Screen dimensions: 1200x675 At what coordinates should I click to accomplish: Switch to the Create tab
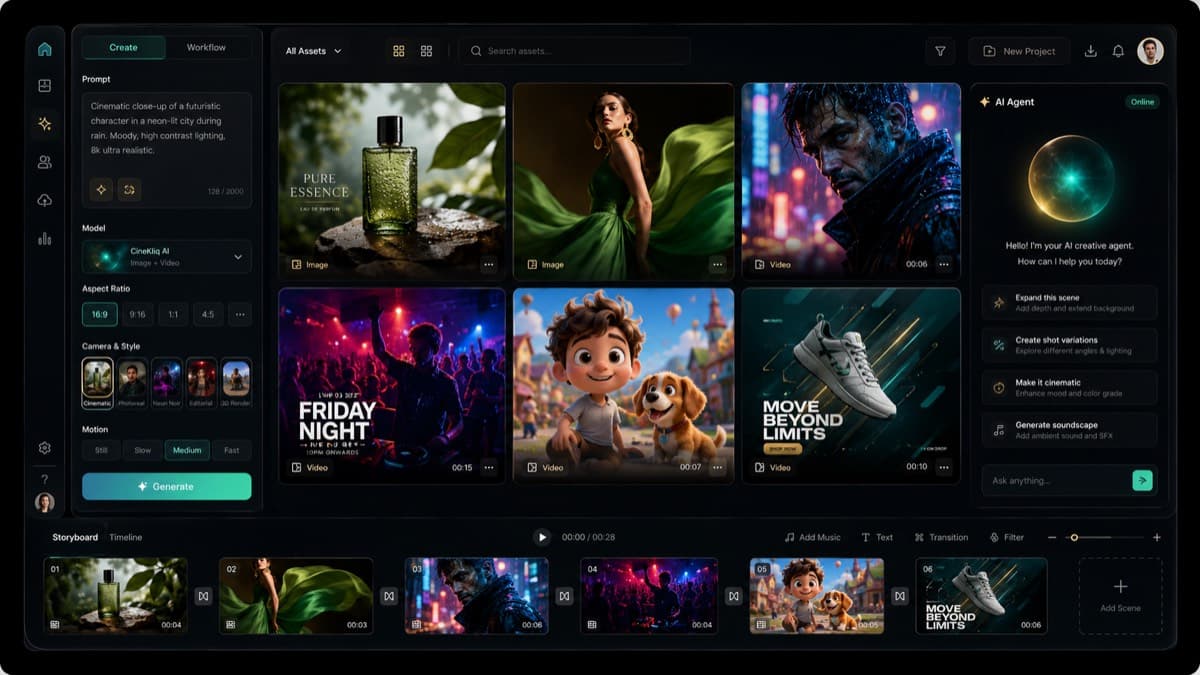(124, 47)
